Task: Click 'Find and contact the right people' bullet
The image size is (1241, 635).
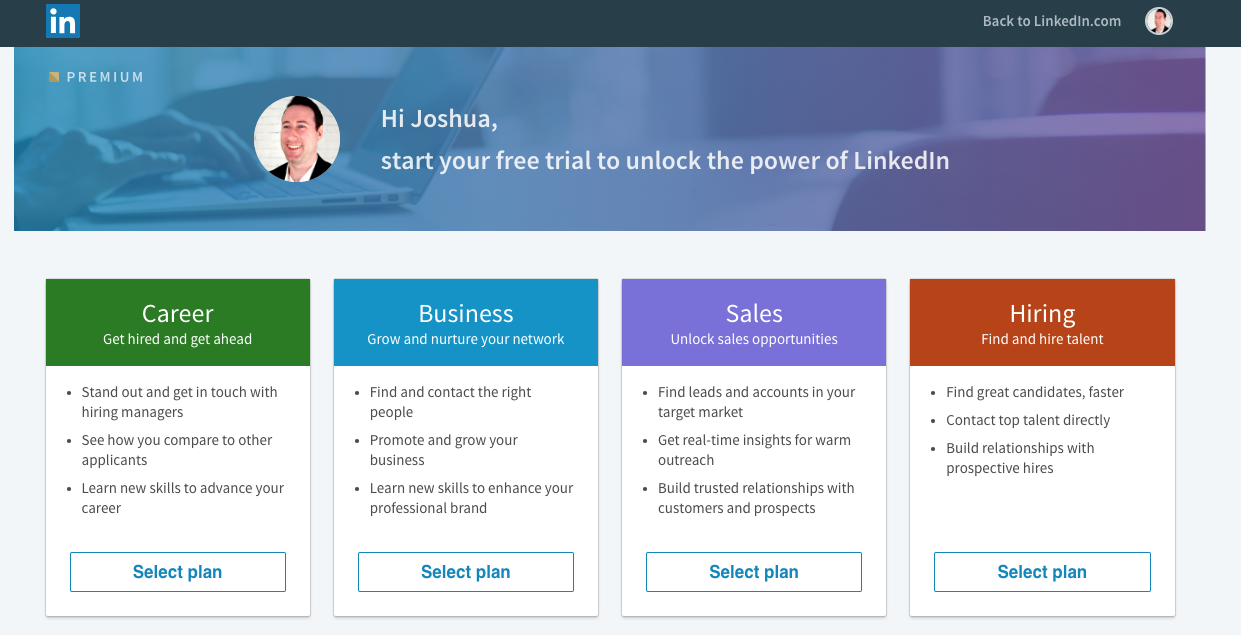Action: click(x=450, y=402)
